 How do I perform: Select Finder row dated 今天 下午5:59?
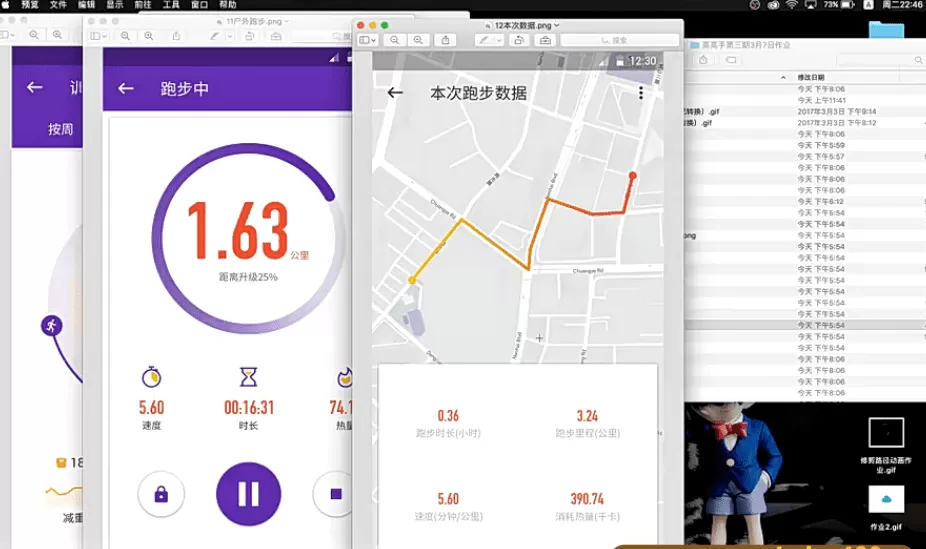point(805,145)
